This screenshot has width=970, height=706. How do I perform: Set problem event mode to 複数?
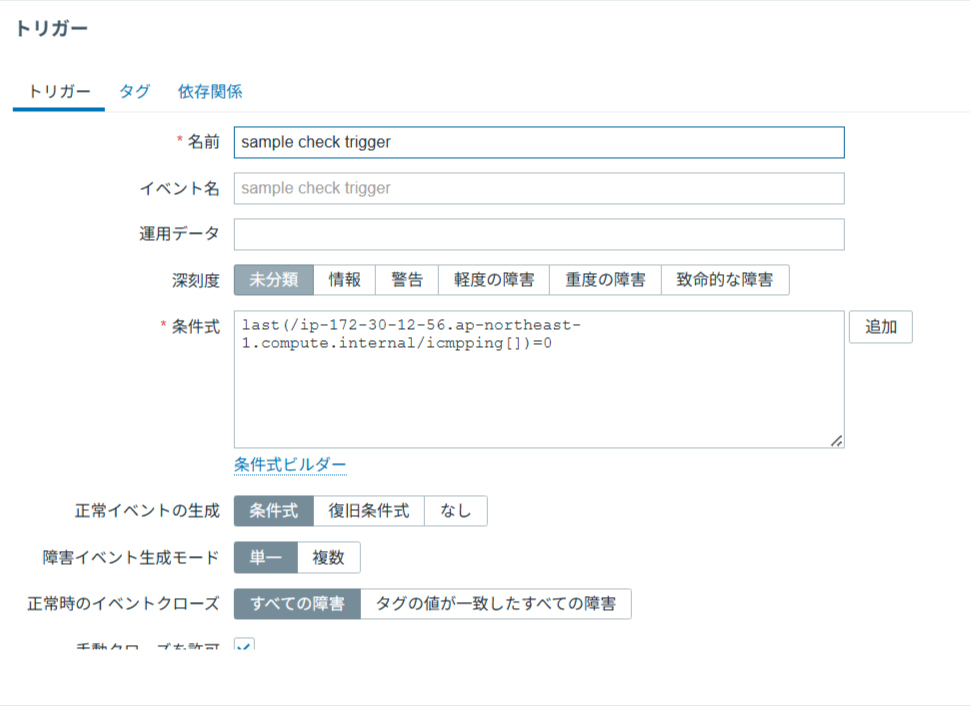pos(329,558)
